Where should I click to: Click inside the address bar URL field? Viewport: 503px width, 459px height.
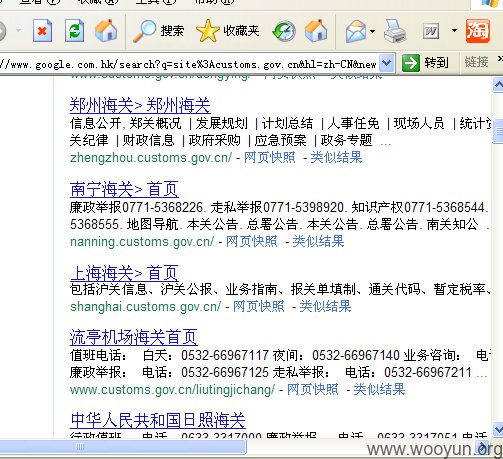point(189,63)
